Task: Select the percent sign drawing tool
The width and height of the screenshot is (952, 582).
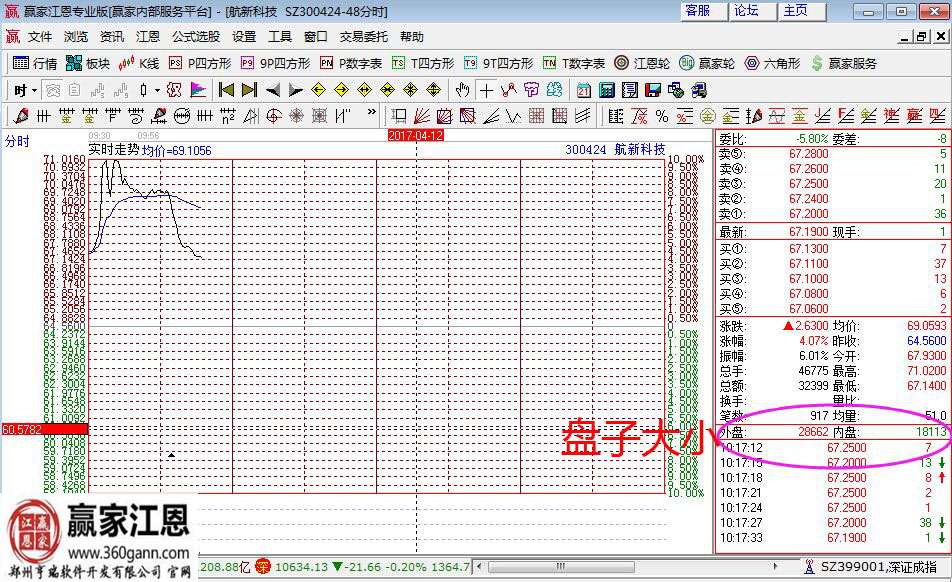Action: point(660,115)
